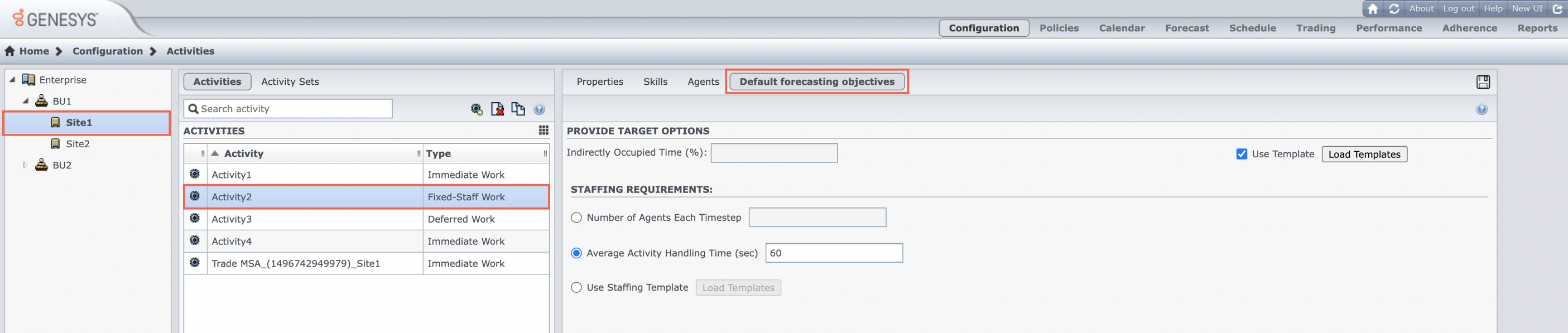
Task: Open the activities grid view icon
Action: 543,131
